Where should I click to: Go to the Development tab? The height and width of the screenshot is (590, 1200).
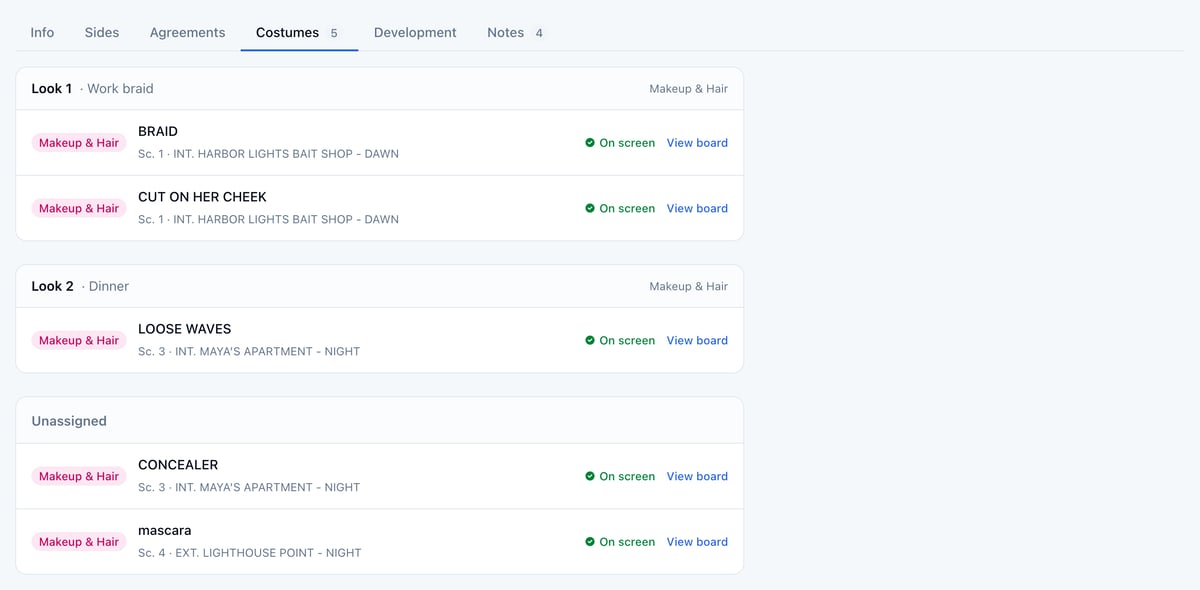point(415,32)
